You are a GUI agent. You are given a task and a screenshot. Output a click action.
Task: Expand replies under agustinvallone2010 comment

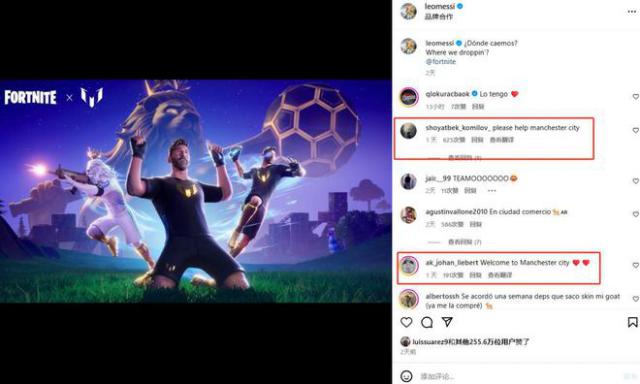464,242
